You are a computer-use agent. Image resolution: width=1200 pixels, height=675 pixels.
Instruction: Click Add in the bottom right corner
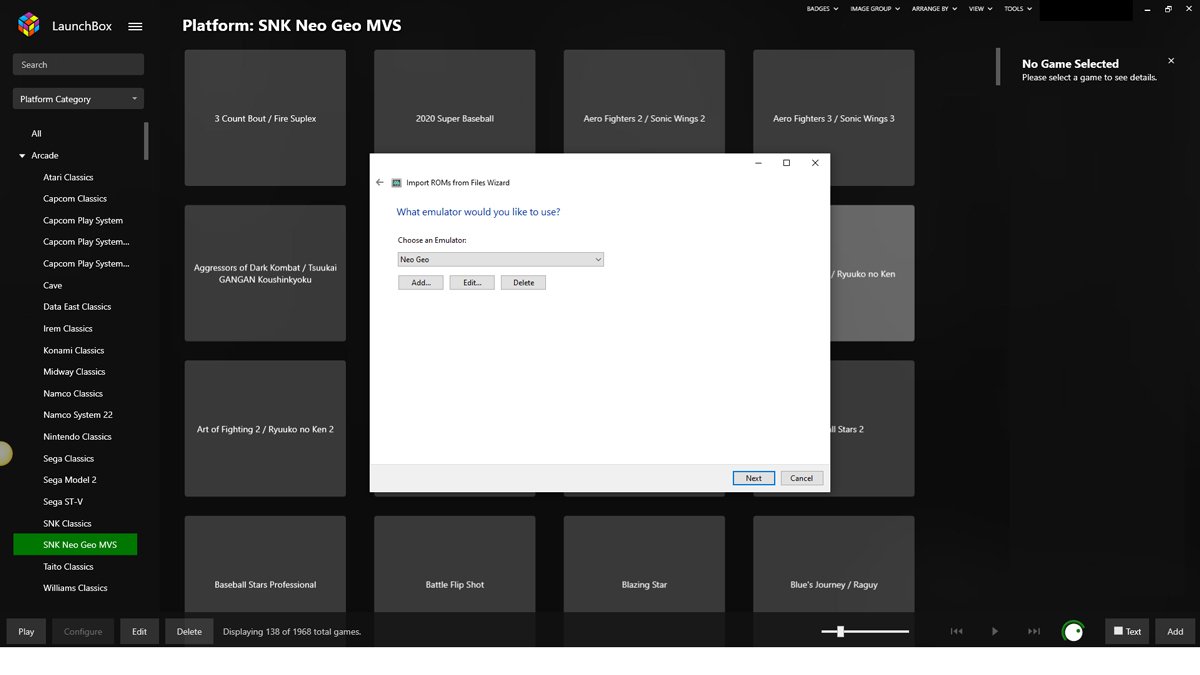coord(1175,631)
